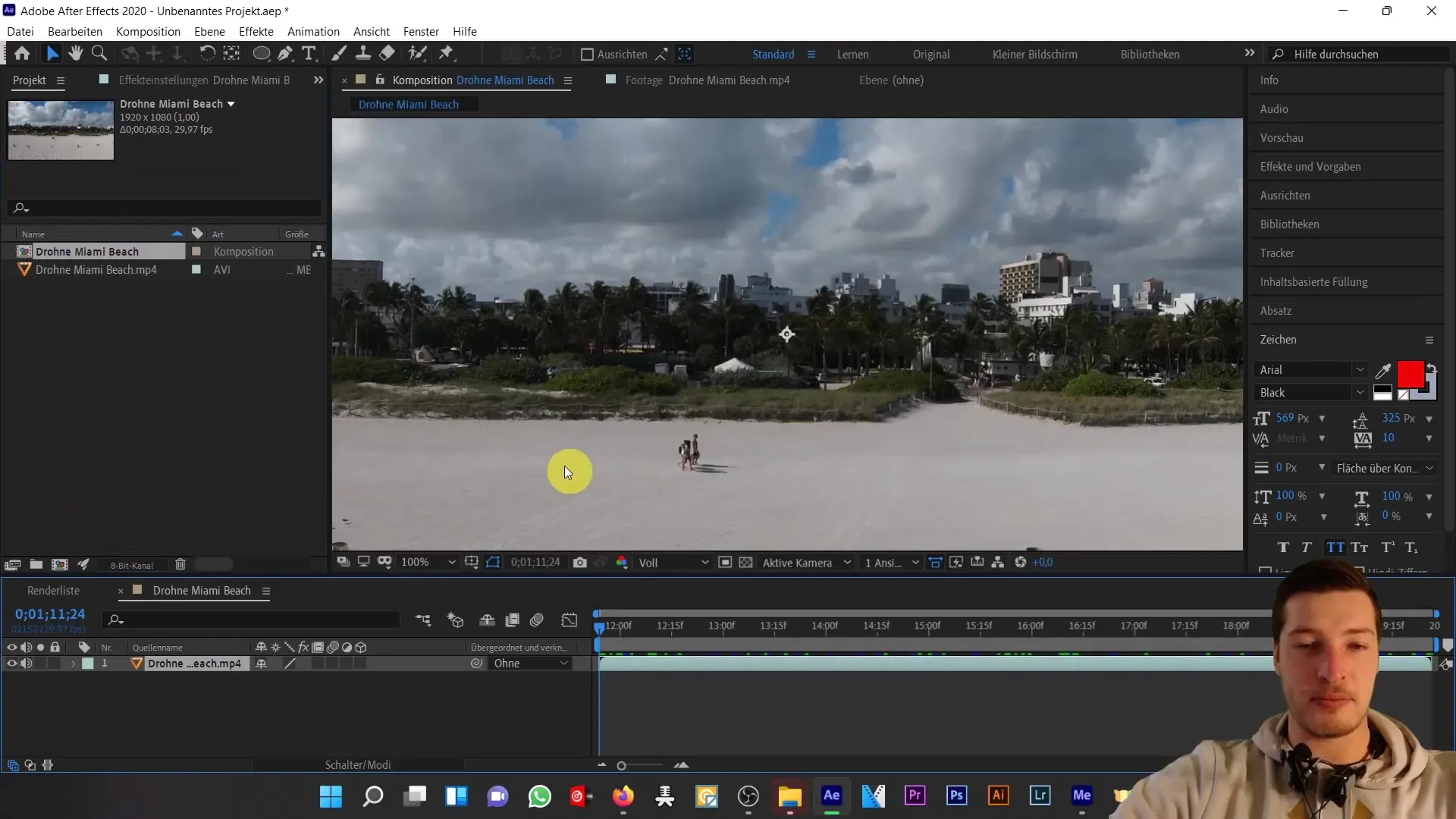
Task: Click the red fill color swatch
Action: [1410, 375]
